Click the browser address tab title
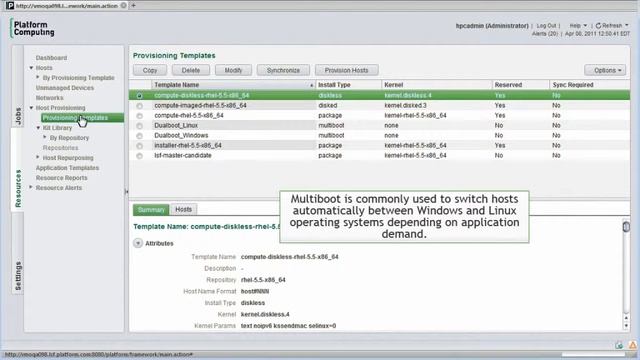 tap(67, 6)
